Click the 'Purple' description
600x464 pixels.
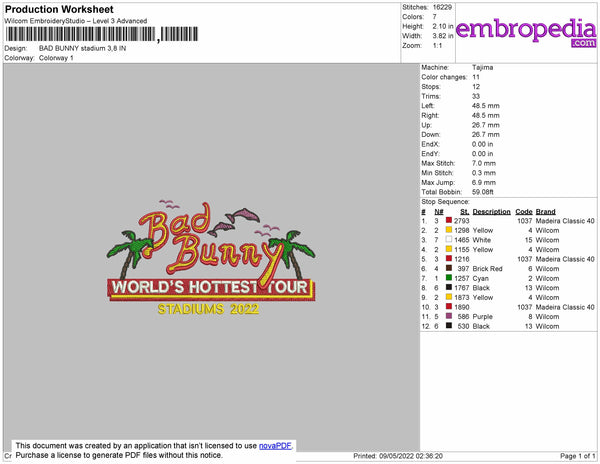pyautogui.click(x=483, y=316)
